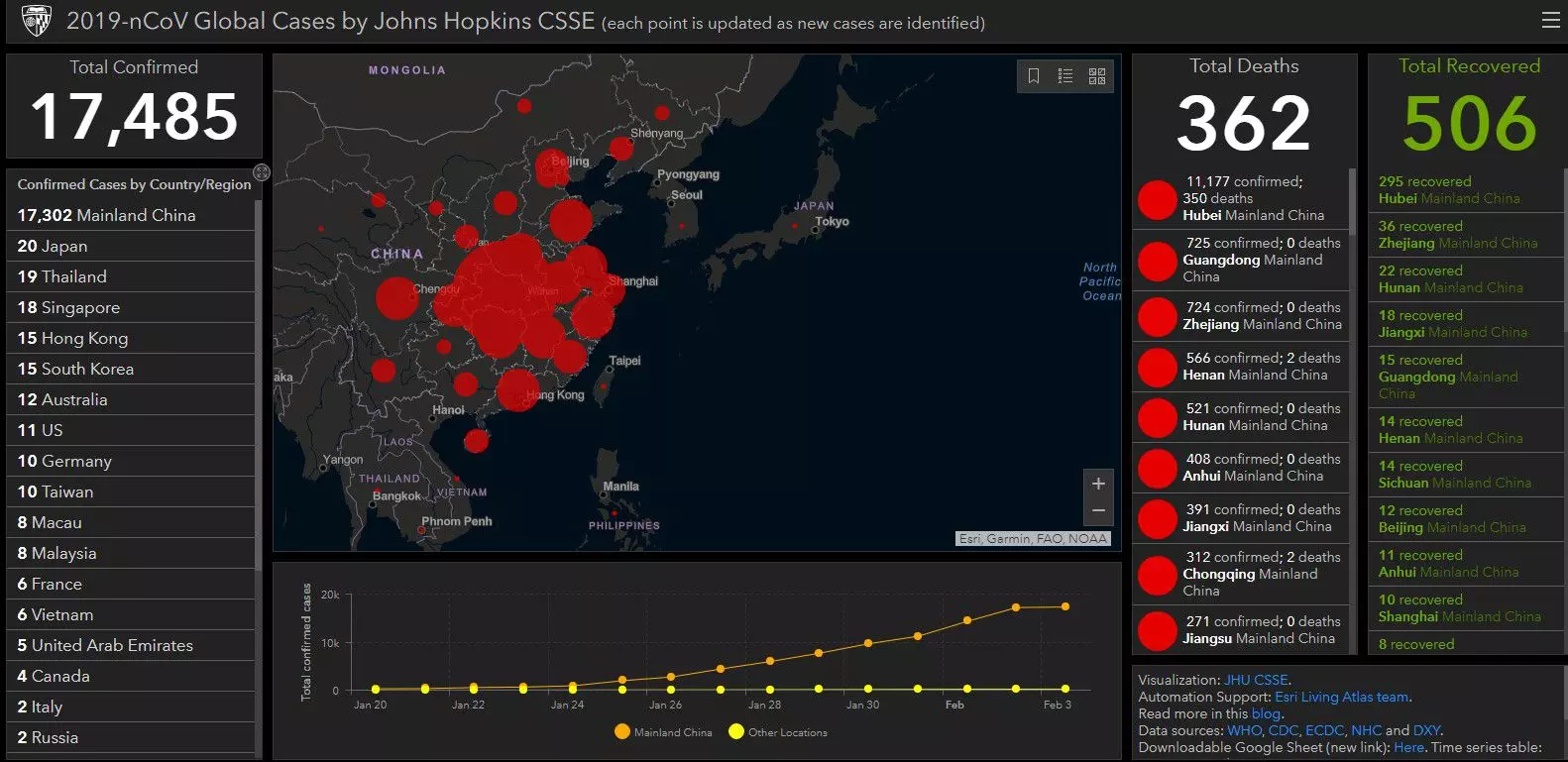This screenshot has width=1568, height=762.
Task: Select 12 recovered Beijing entry
Action: coord(1464,519)
